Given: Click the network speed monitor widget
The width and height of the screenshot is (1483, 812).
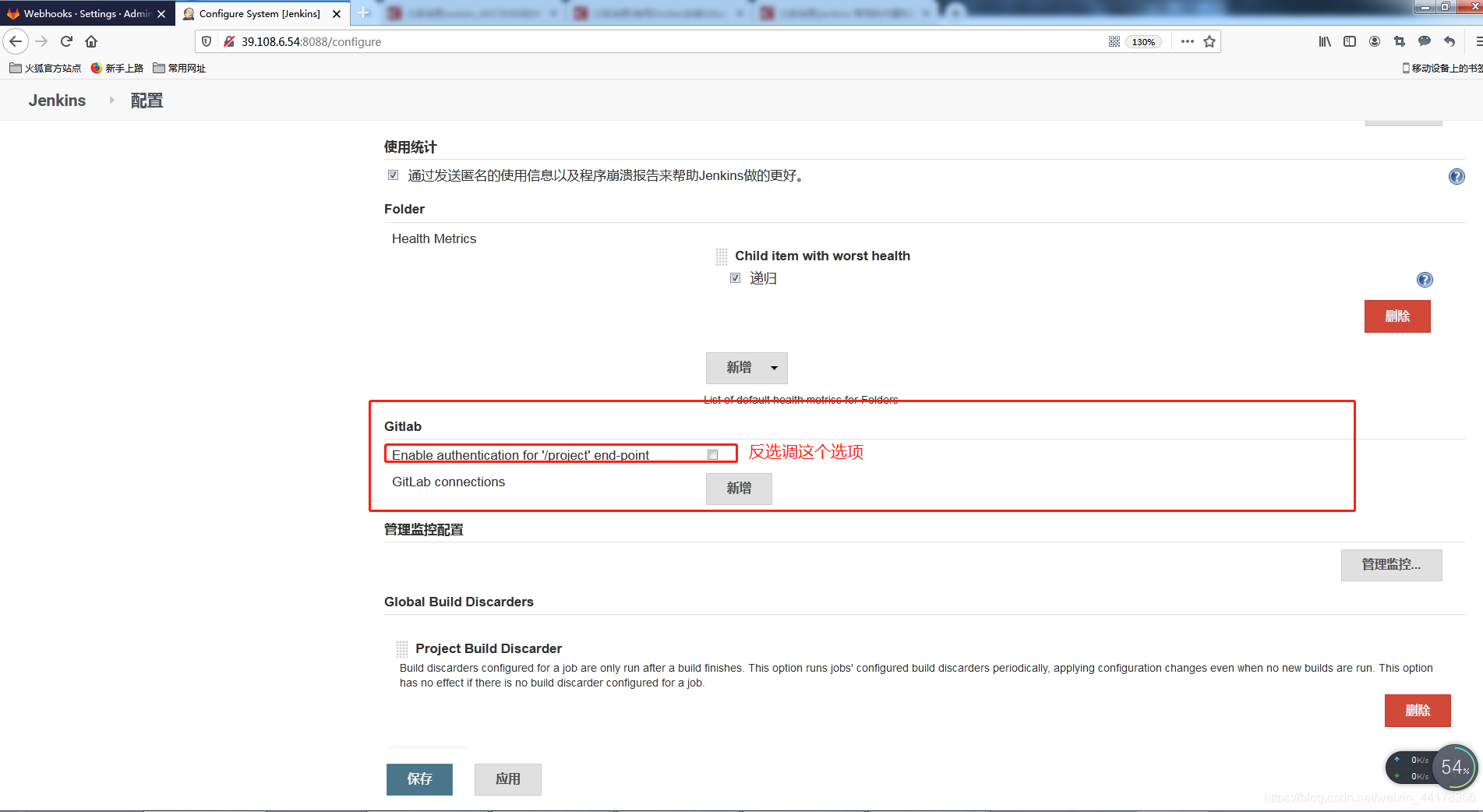Looking at the screenshot, I should (x=1411, y=768).
